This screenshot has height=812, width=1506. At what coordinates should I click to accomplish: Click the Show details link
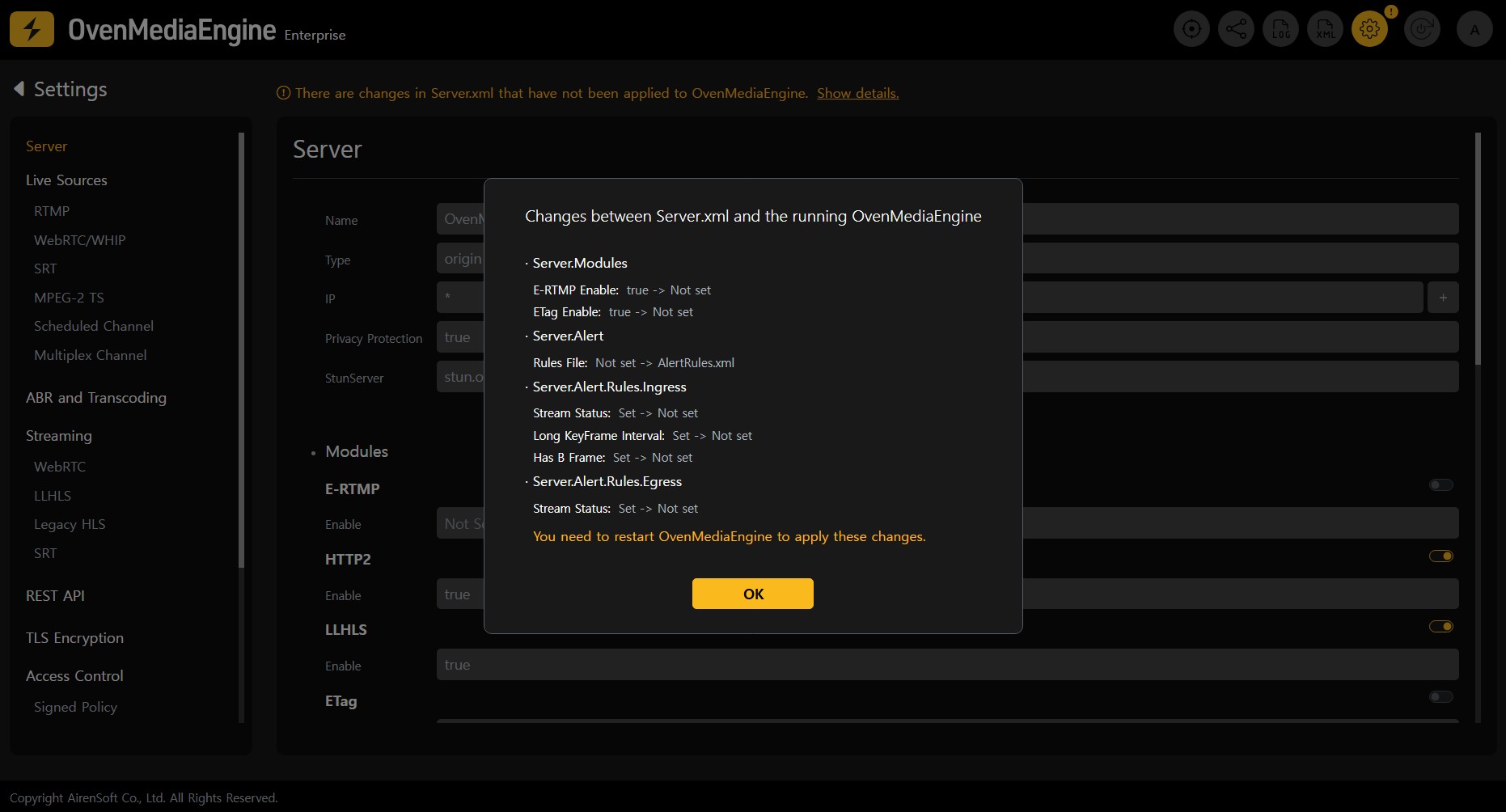[858, 93]
